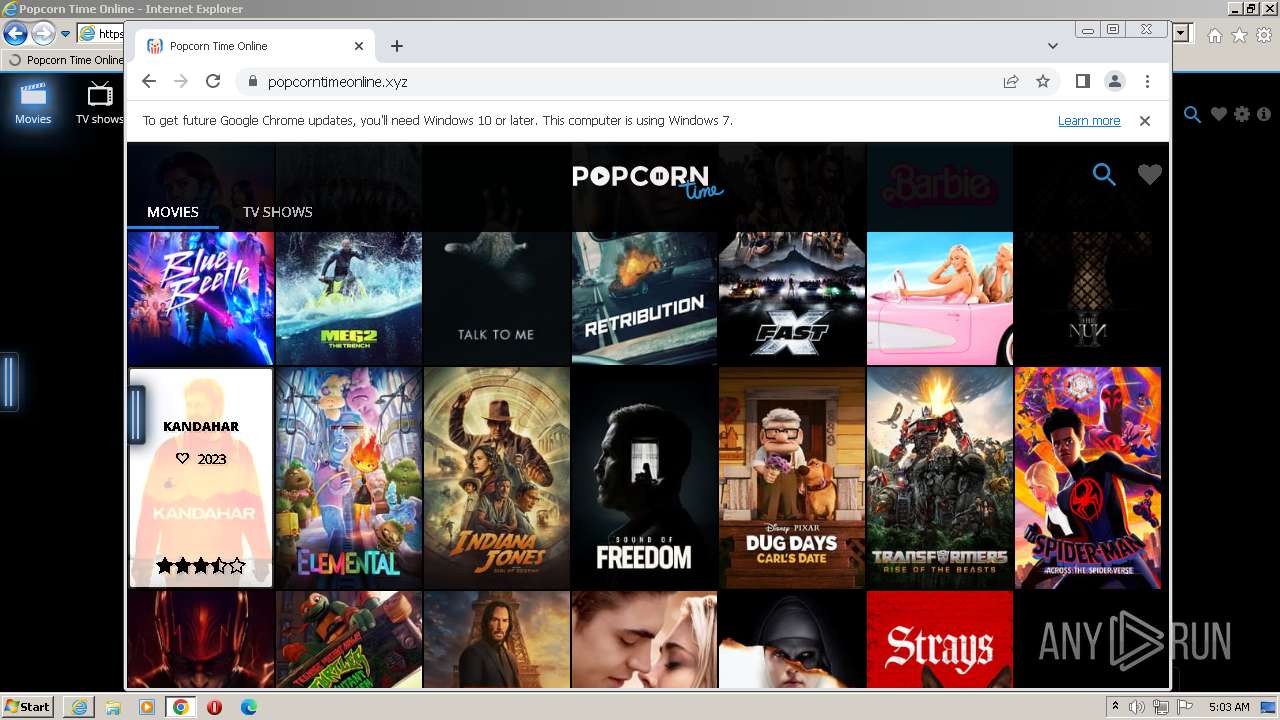Open the Indiana Jones poster
The image size is (1280, 720).
pos(496,478)
